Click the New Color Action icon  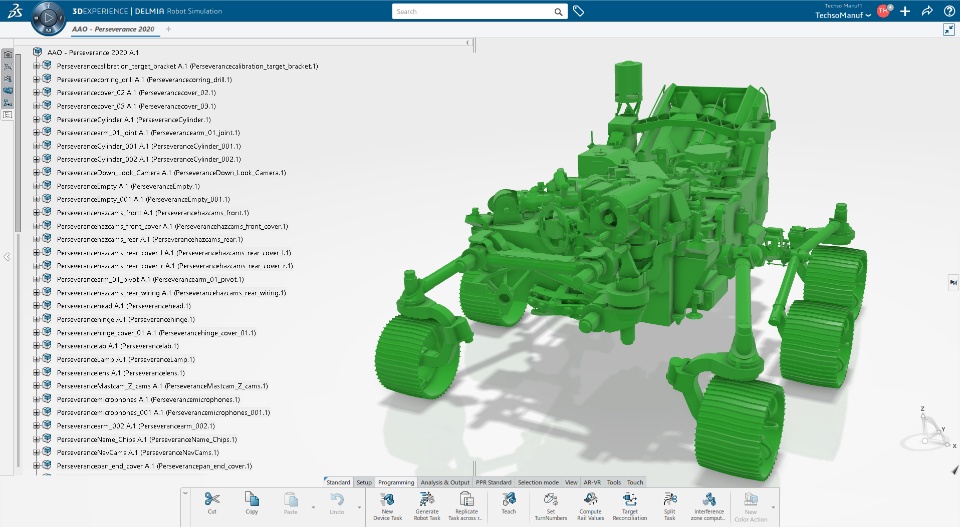click(x=751, y=499)
